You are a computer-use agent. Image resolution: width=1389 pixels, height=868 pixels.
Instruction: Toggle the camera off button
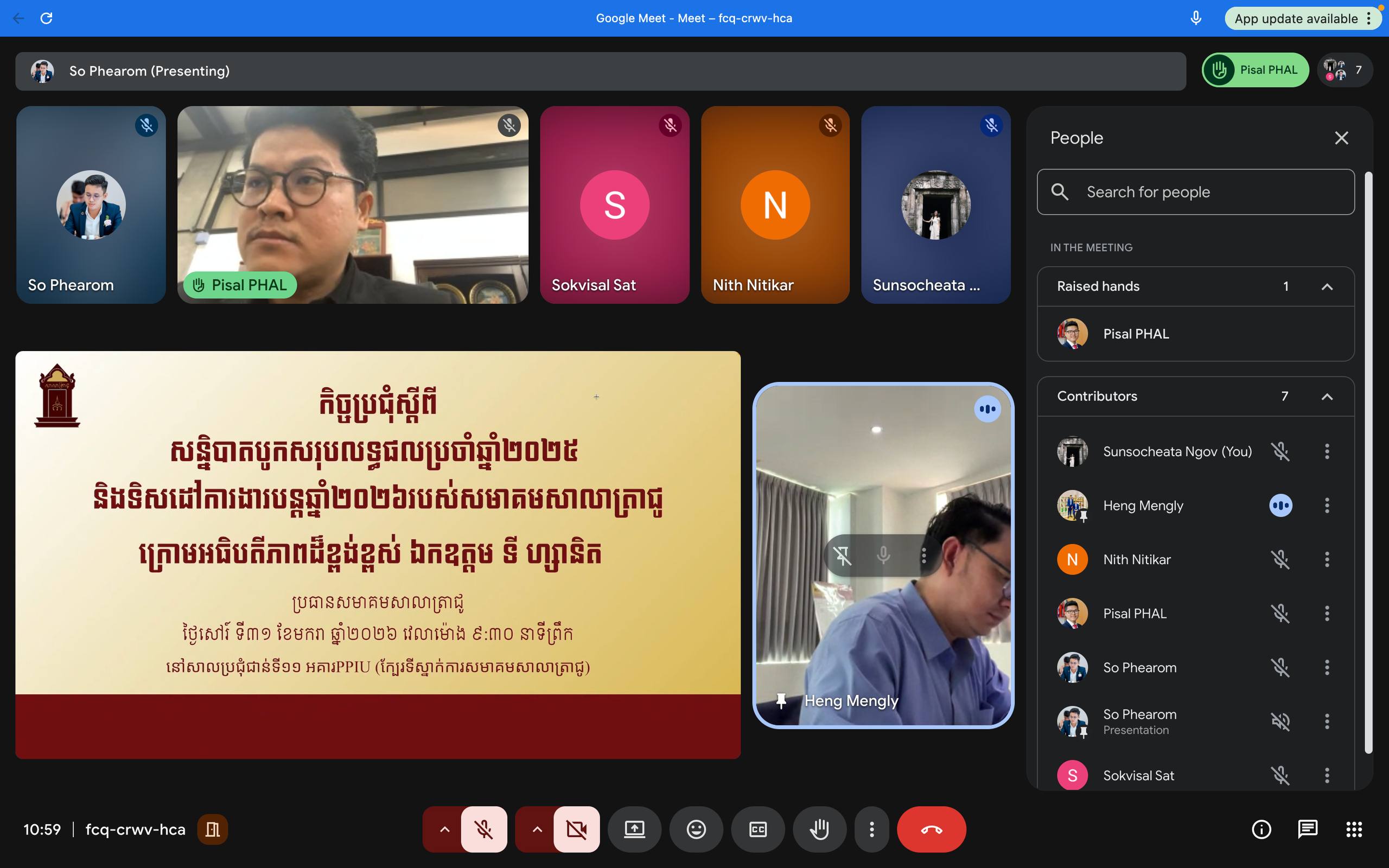pos(576,829)
